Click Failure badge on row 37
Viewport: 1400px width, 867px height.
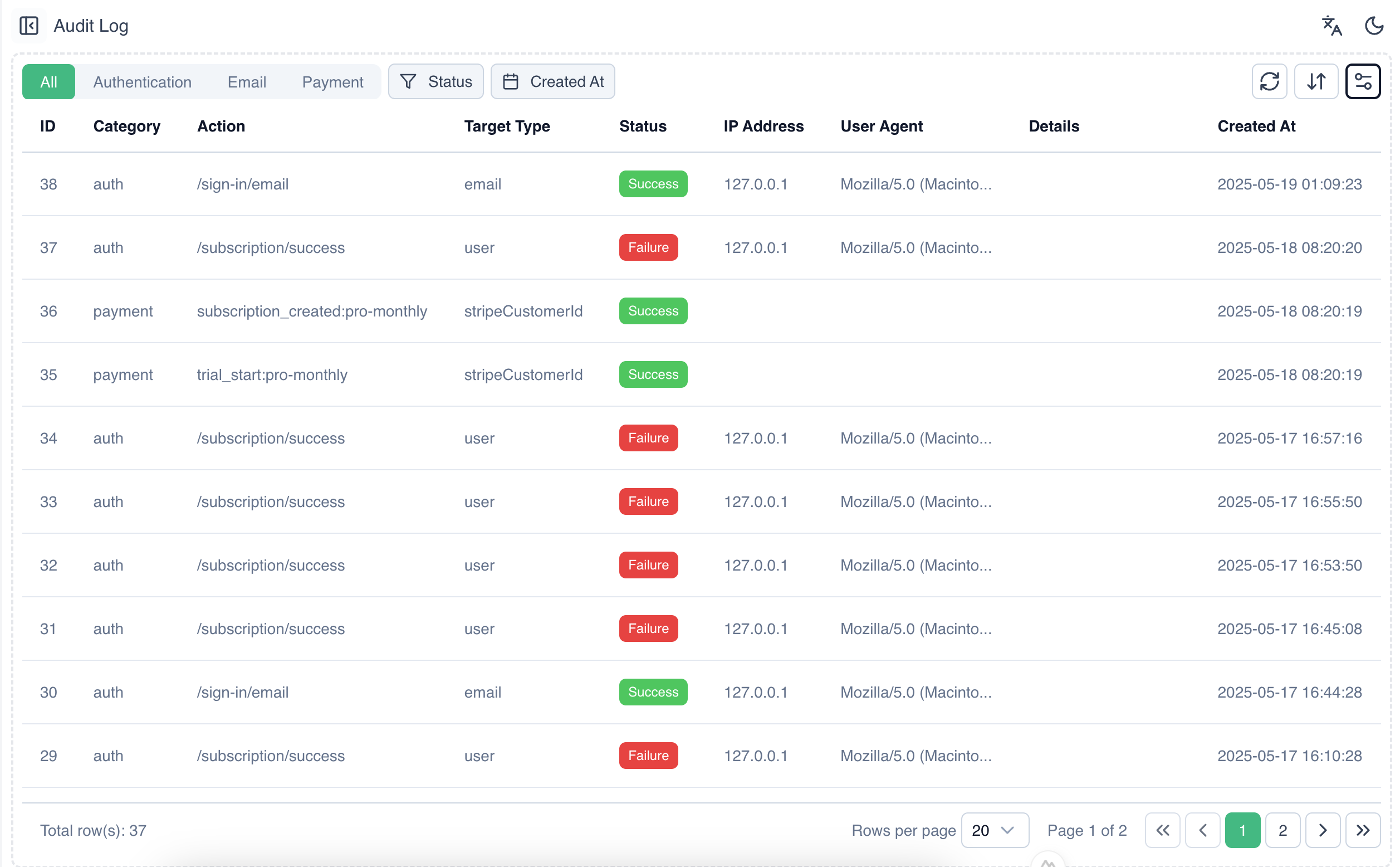coord(648,247)
